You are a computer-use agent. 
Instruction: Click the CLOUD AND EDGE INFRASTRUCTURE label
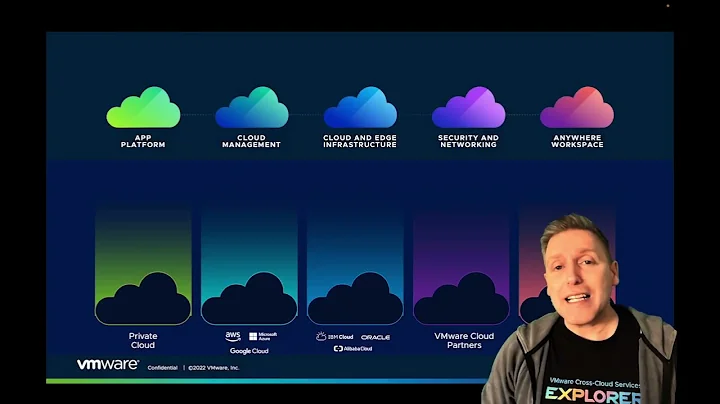pos(360,141)
